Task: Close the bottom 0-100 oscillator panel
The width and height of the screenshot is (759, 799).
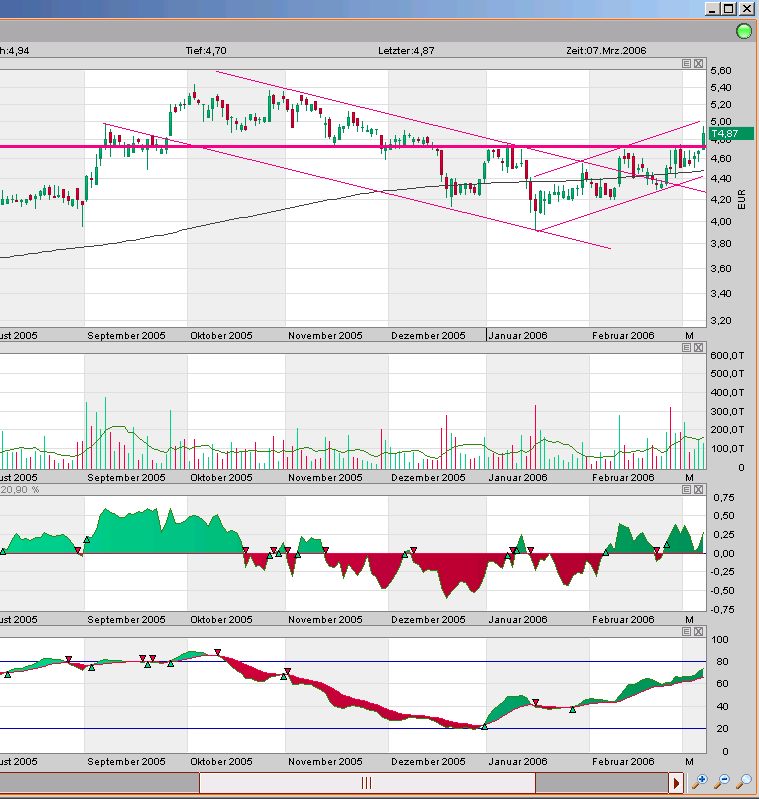Action: click(698, 631)
